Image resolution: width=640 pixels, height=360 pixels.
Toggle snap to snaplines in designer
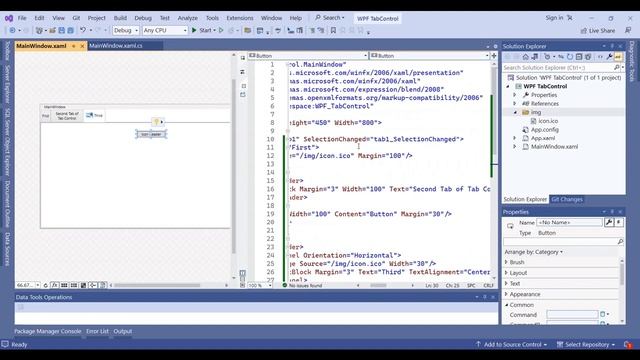click(x=93, y=285)
